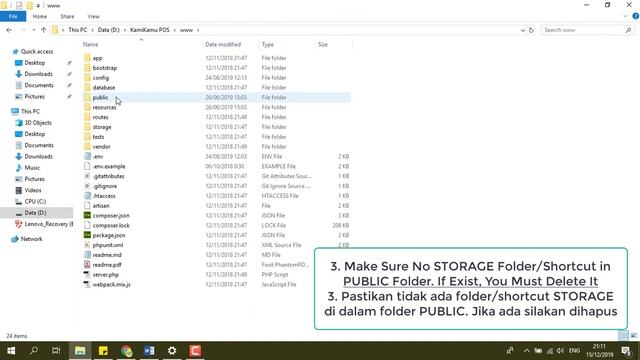
Task: Show hidden system tray icons
Action: [x=527, y=351]
